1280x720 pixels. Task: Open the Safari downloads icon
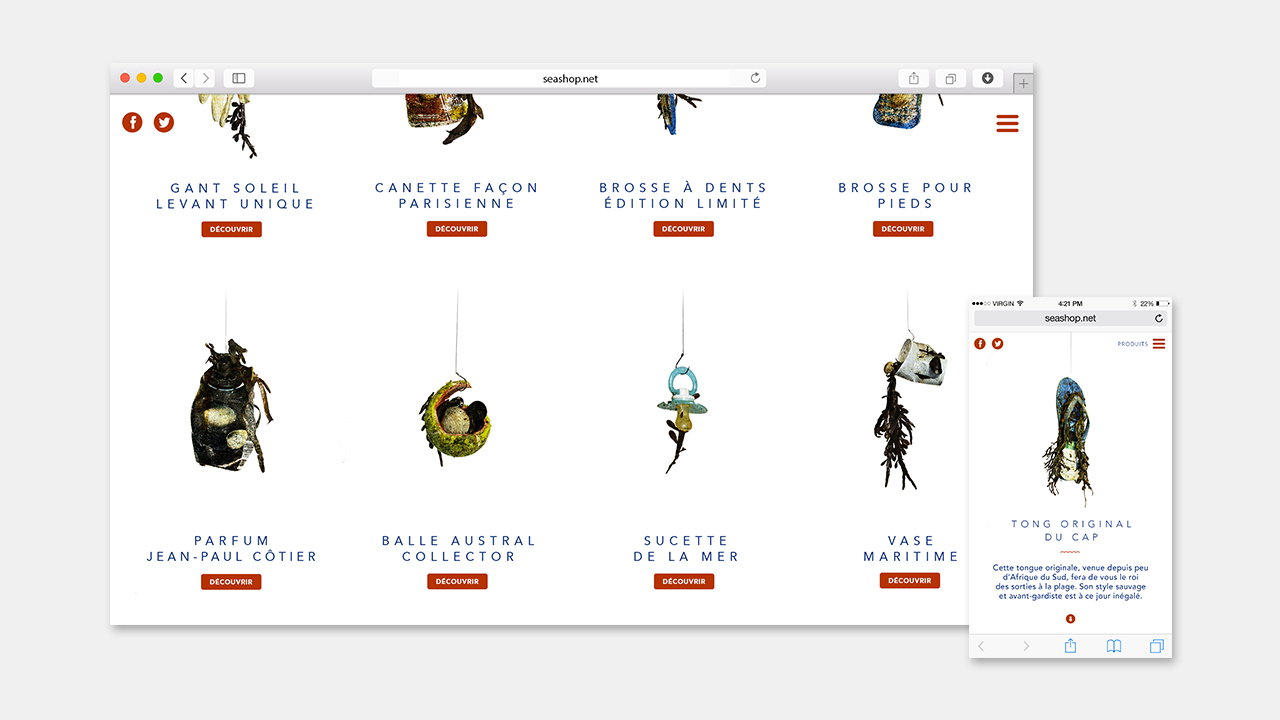click(x=987, y=78)
